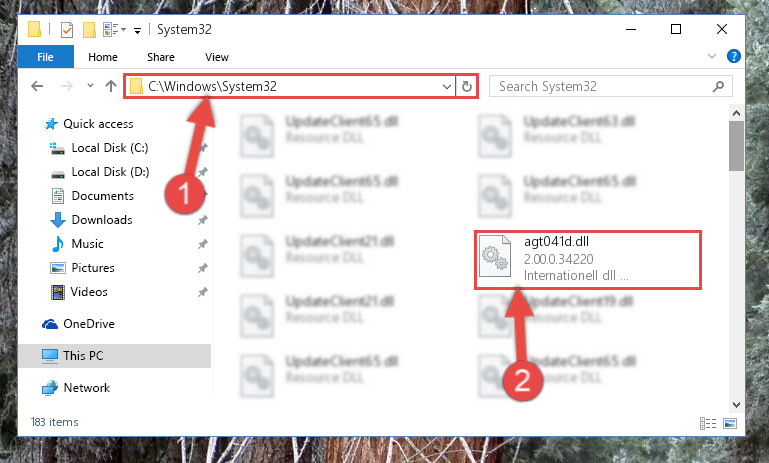The width and height of the screenshot is (769, 463).
Task: Switch to details view icon in status bar
Action: click(x=708, y=423)
